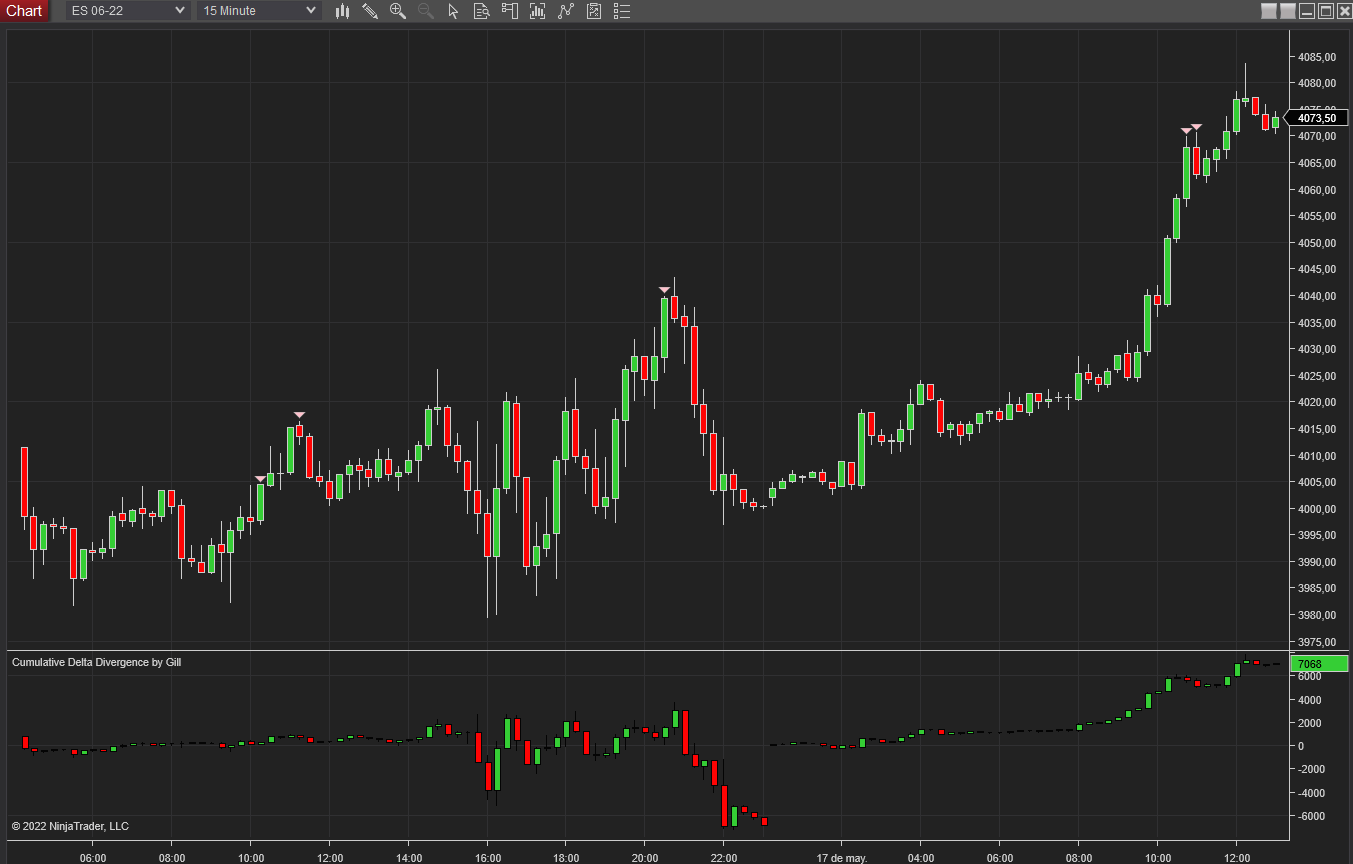Click the Cumulative Delta Divergence by Gill label

[96, 662]
